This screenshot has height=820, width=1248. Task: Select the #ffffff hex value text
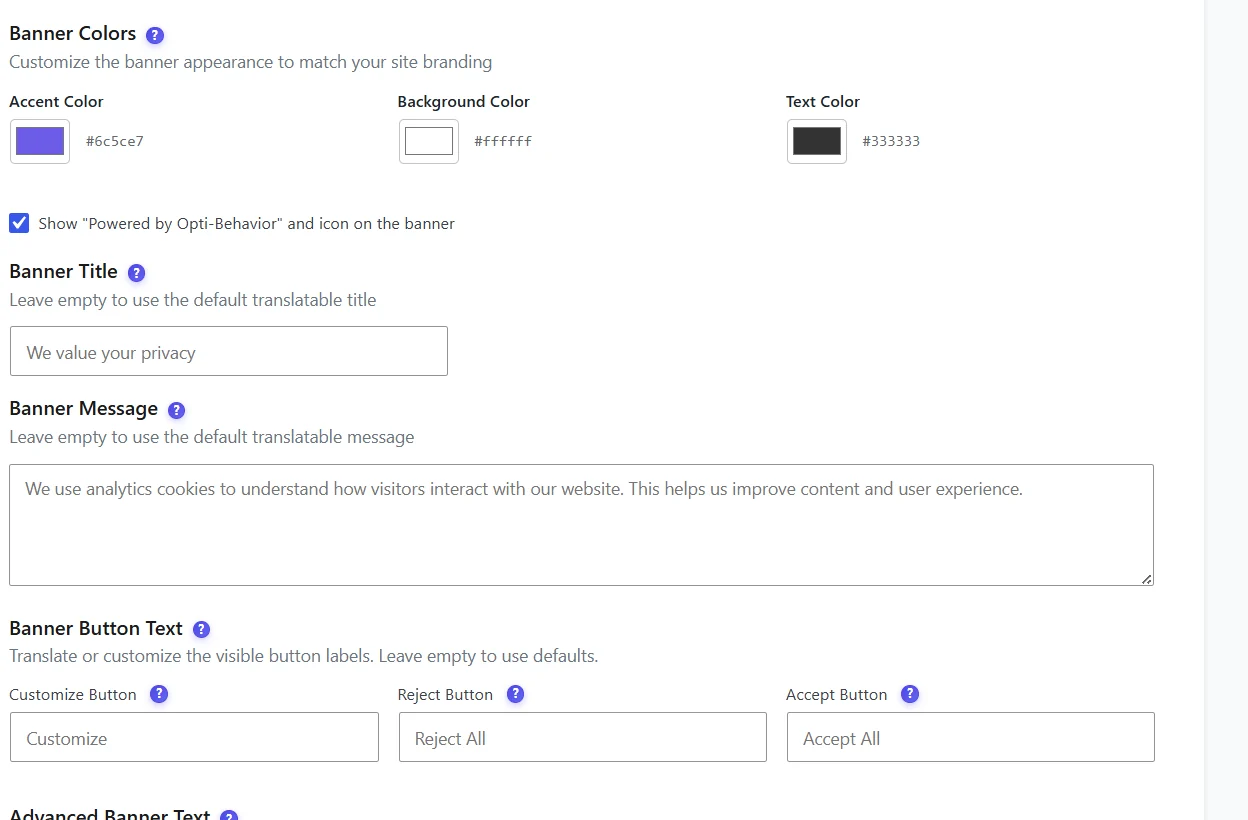click(503, 141)
